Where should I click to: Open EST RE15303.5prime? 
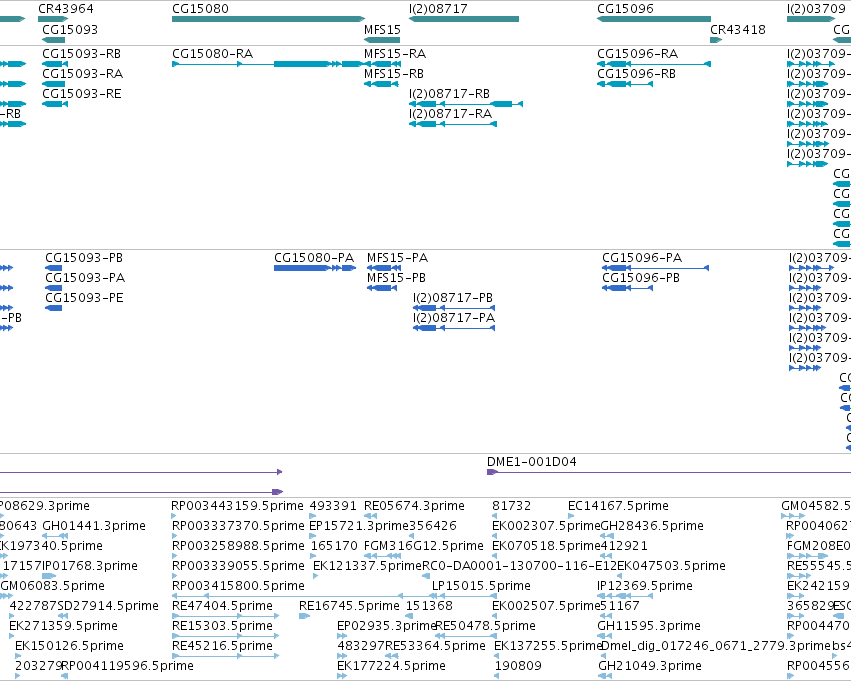222,626
